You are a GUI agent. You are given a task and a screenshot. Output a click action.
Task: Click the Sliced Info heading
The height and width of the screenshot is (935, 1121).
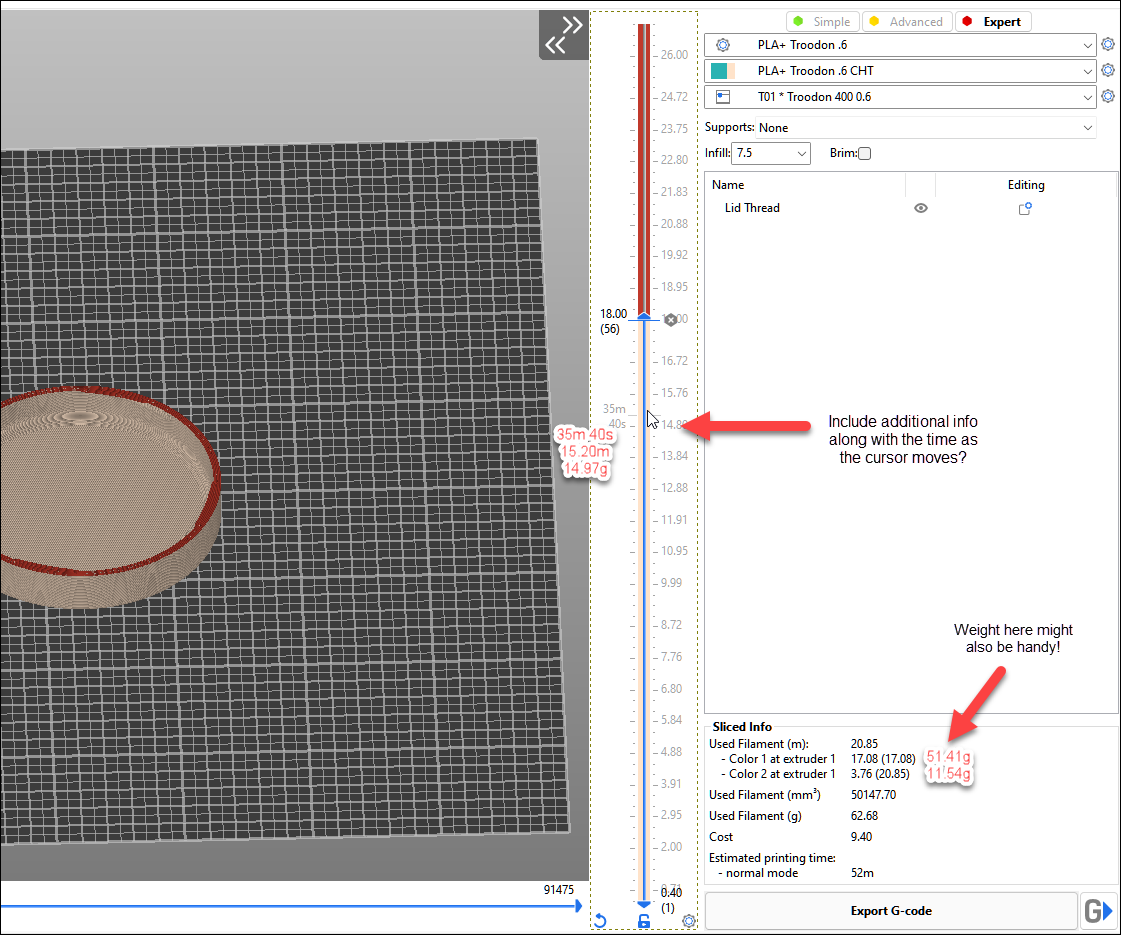click(742, 727)
